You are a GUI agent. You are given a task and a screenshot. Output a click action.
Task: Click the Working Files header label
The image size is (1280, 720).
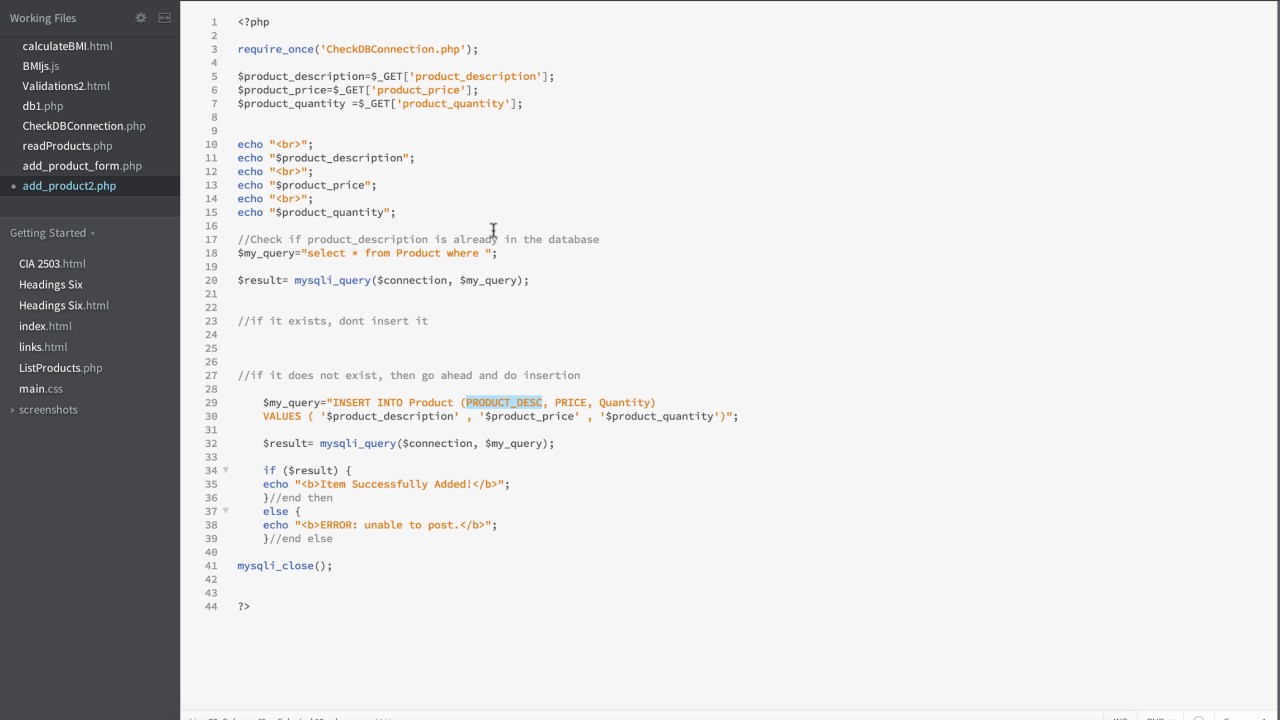[43, 18]
